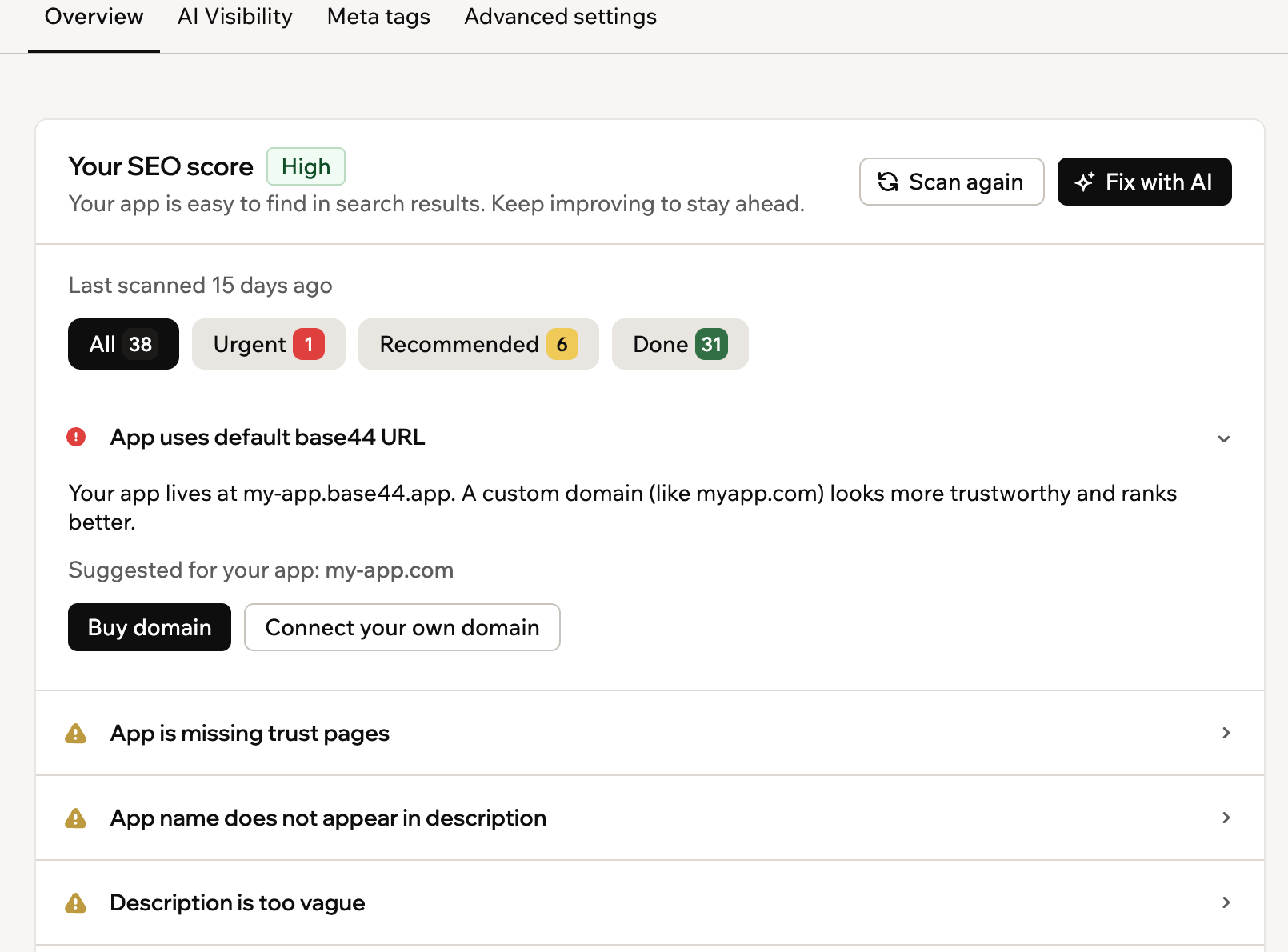Filter issues by Urgent
The image size is (1288, 952).
(x=269, y=344)
